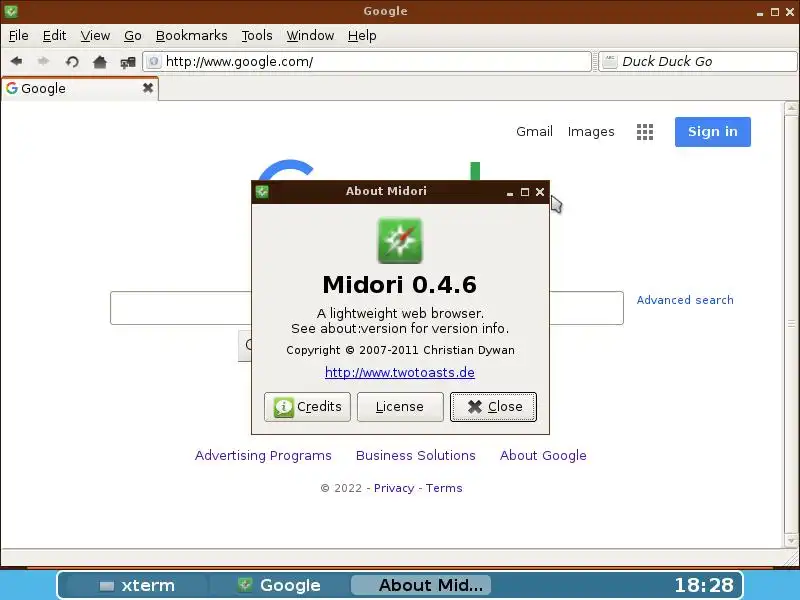Click the Copyright 2007-2011 Christian Dywan text
800x600 pixels.
[400, 350]
